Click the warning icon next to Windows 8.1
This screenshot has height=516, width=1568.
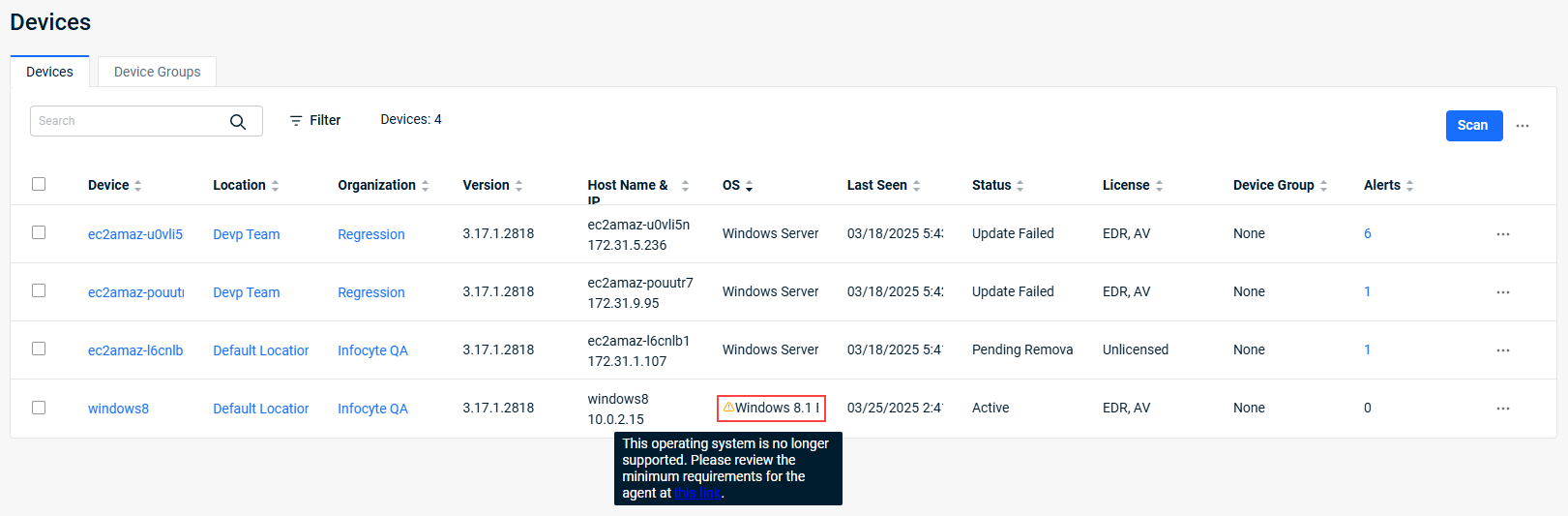728,408
